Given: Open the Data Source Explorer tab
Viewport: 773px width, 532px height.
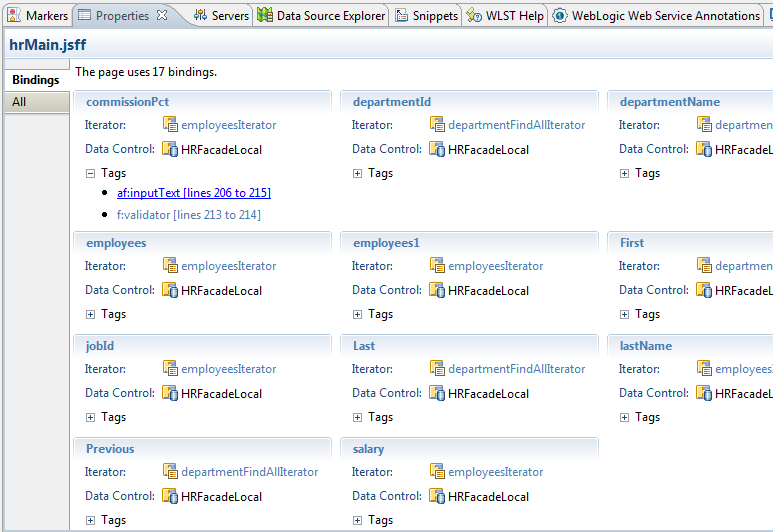Looking at the screenshot, I should tap(321, 16).
